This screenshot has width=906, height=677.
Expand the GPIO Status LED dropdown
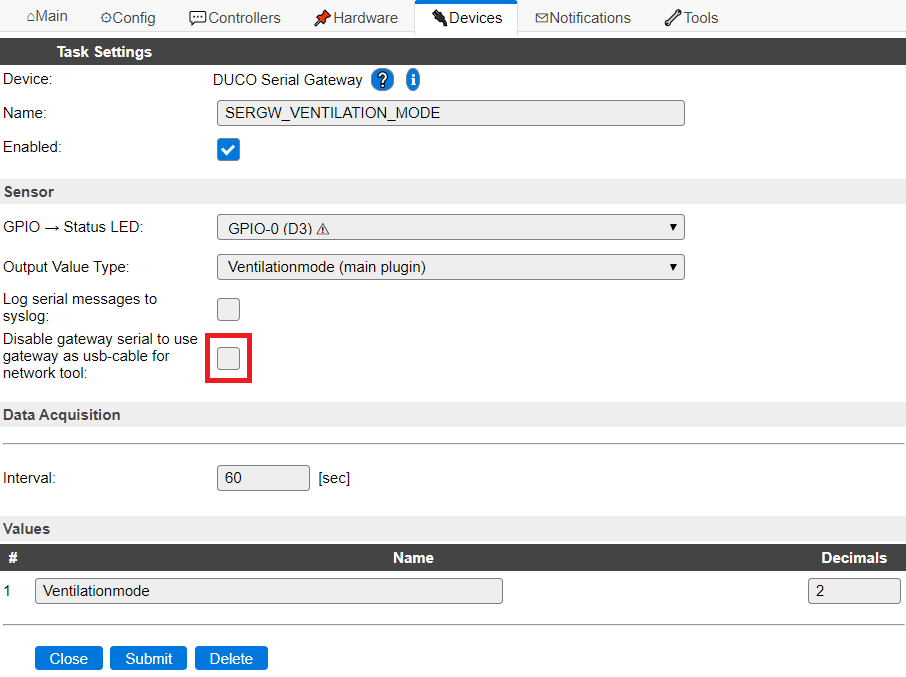click(x=451, y=228)
